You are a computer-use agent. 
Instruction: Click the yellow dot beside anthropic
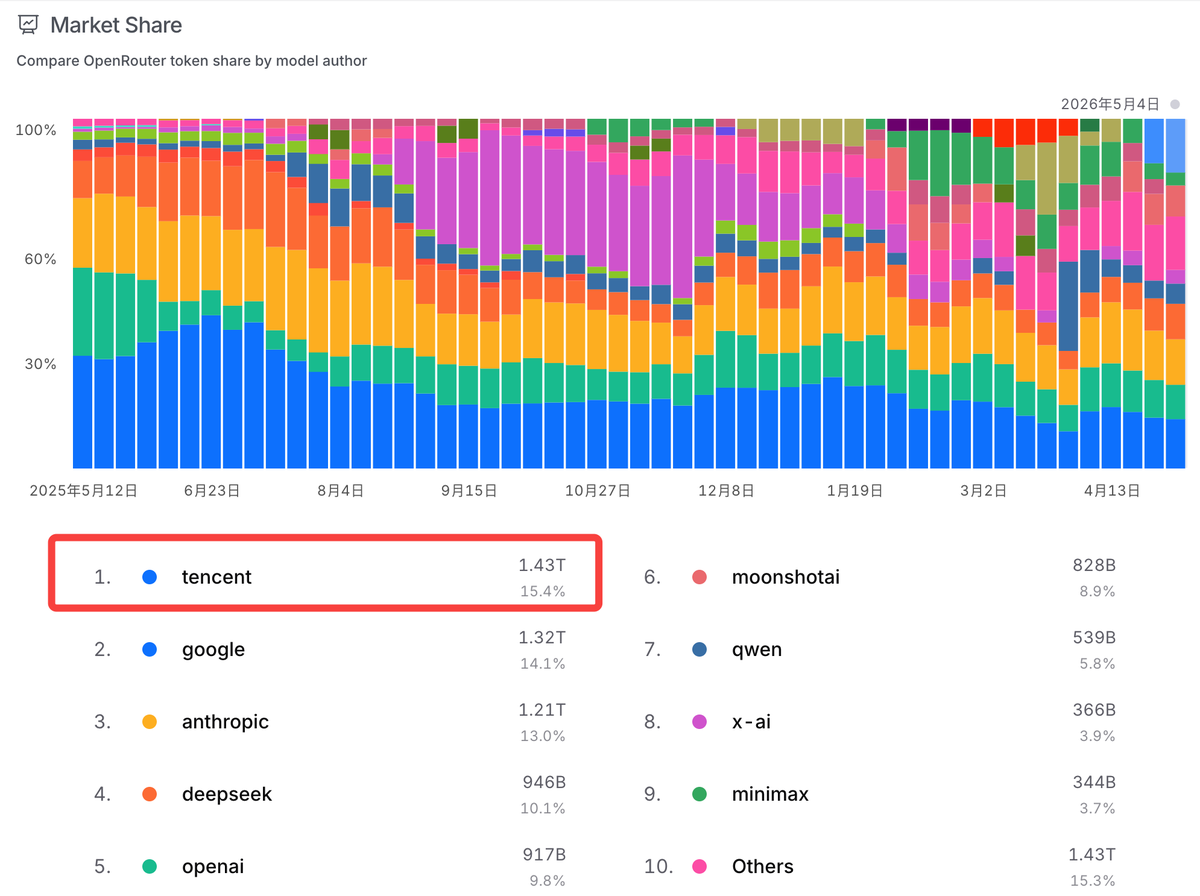coord(150,722)
